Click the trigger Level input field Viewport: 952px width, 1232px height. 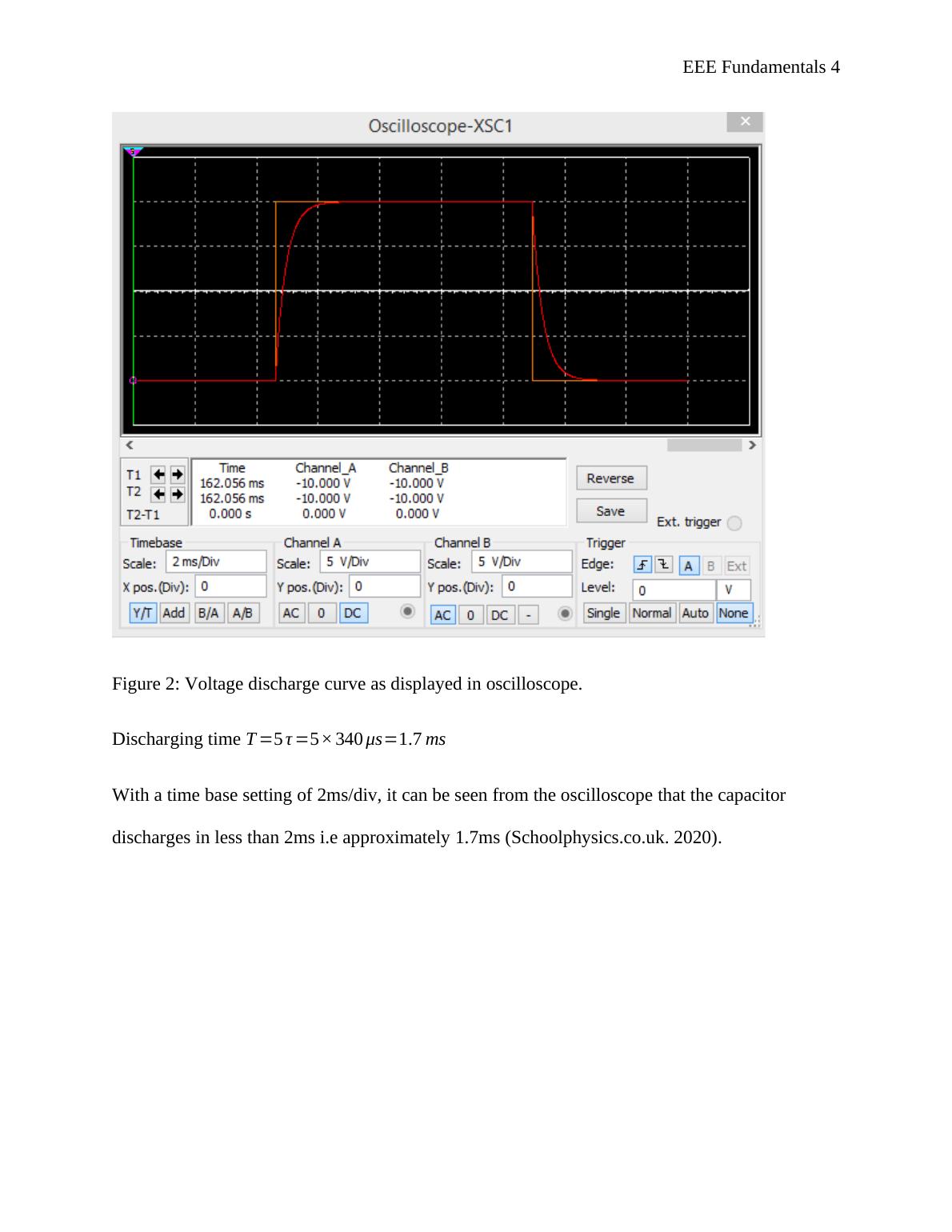pyautogui.click(x=673, y=590)
